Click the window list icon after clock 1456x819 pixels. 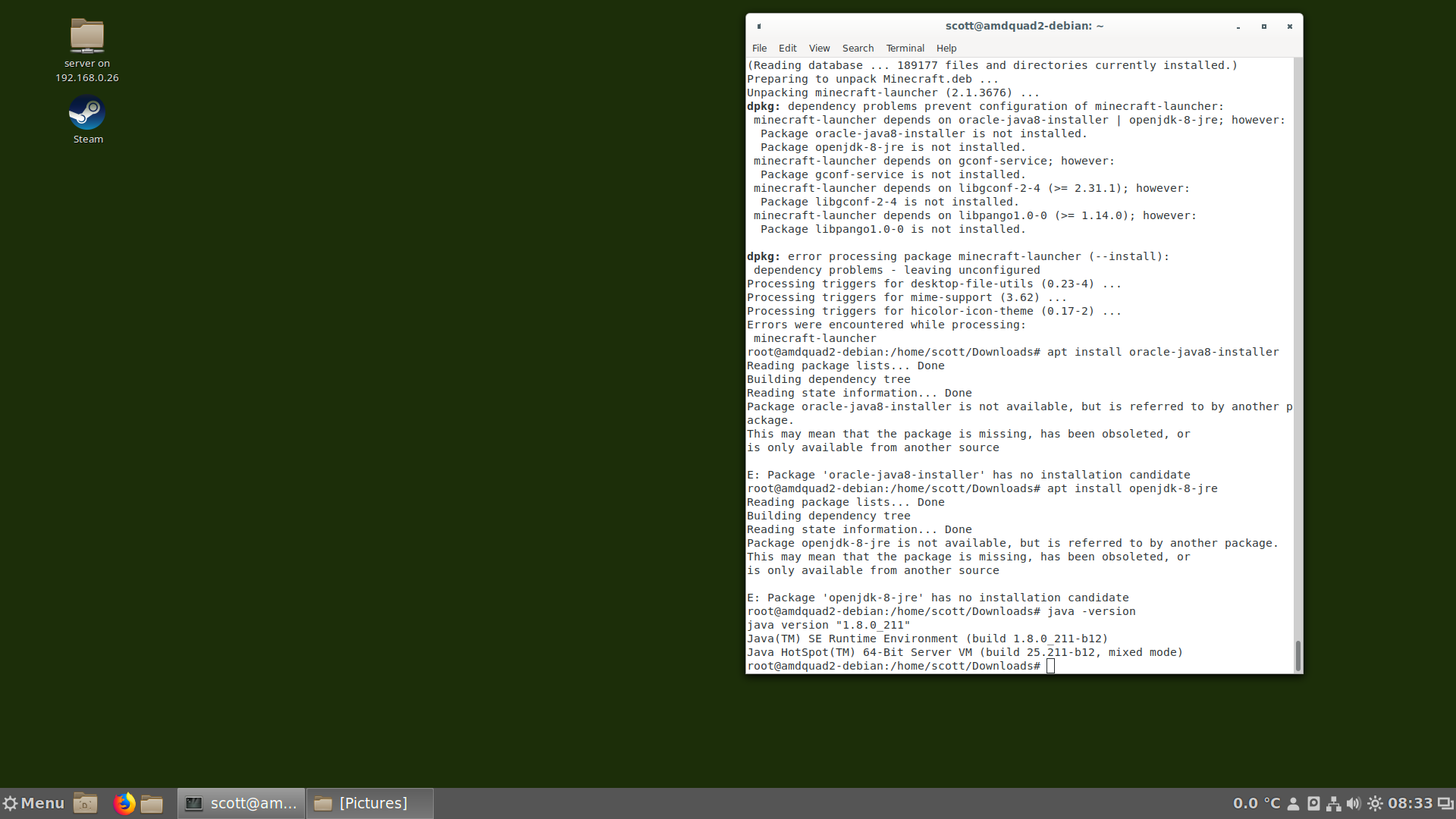click(x=1445, y=803)
